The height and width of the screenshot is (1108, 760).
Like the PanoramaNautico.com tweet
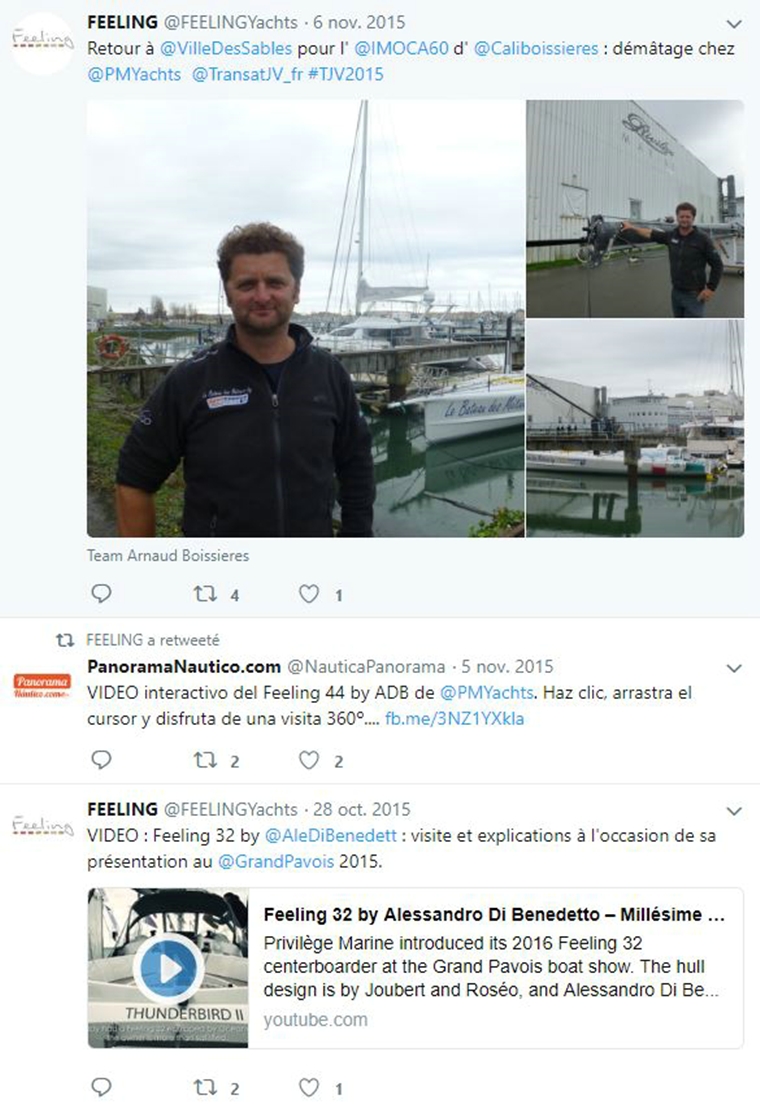(309, 760)
